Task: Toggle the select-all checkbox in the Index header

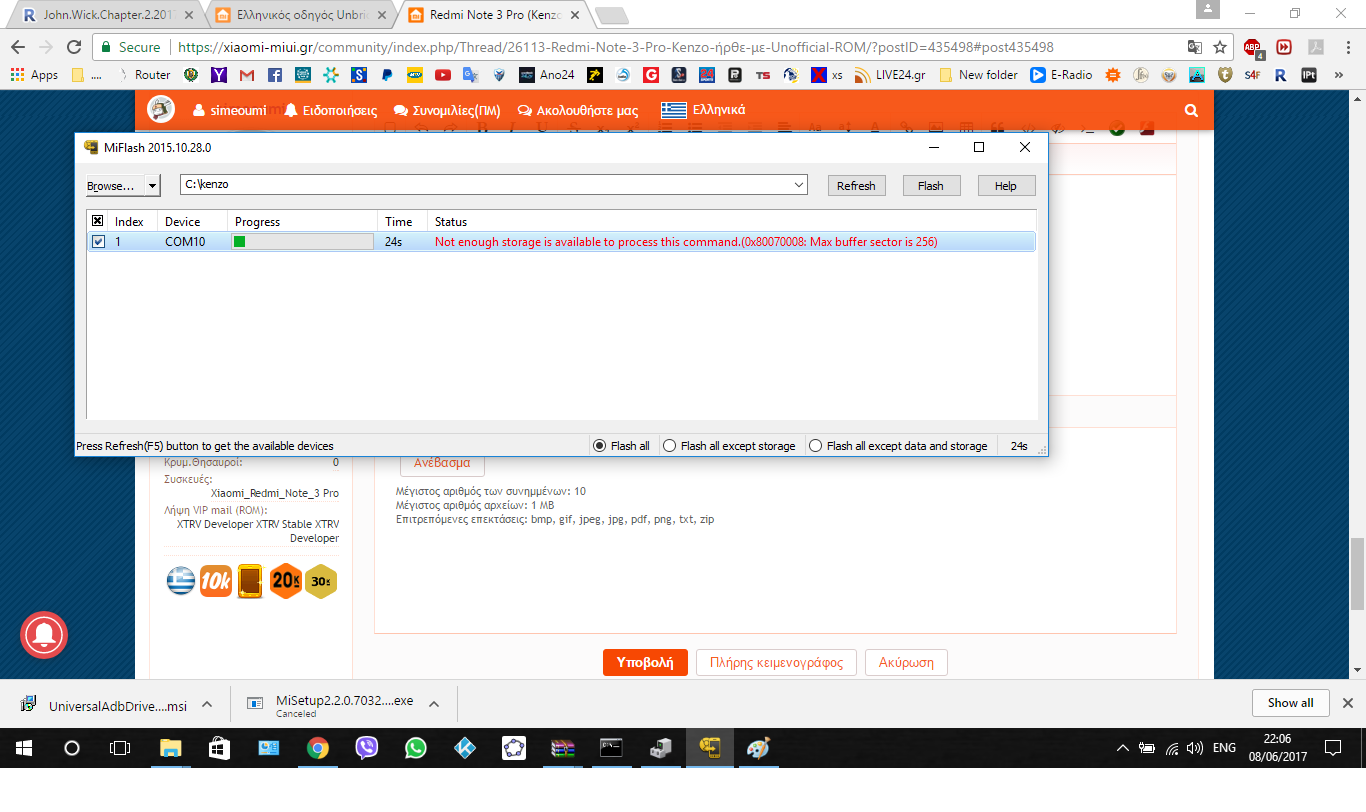Action: (98, 221)
